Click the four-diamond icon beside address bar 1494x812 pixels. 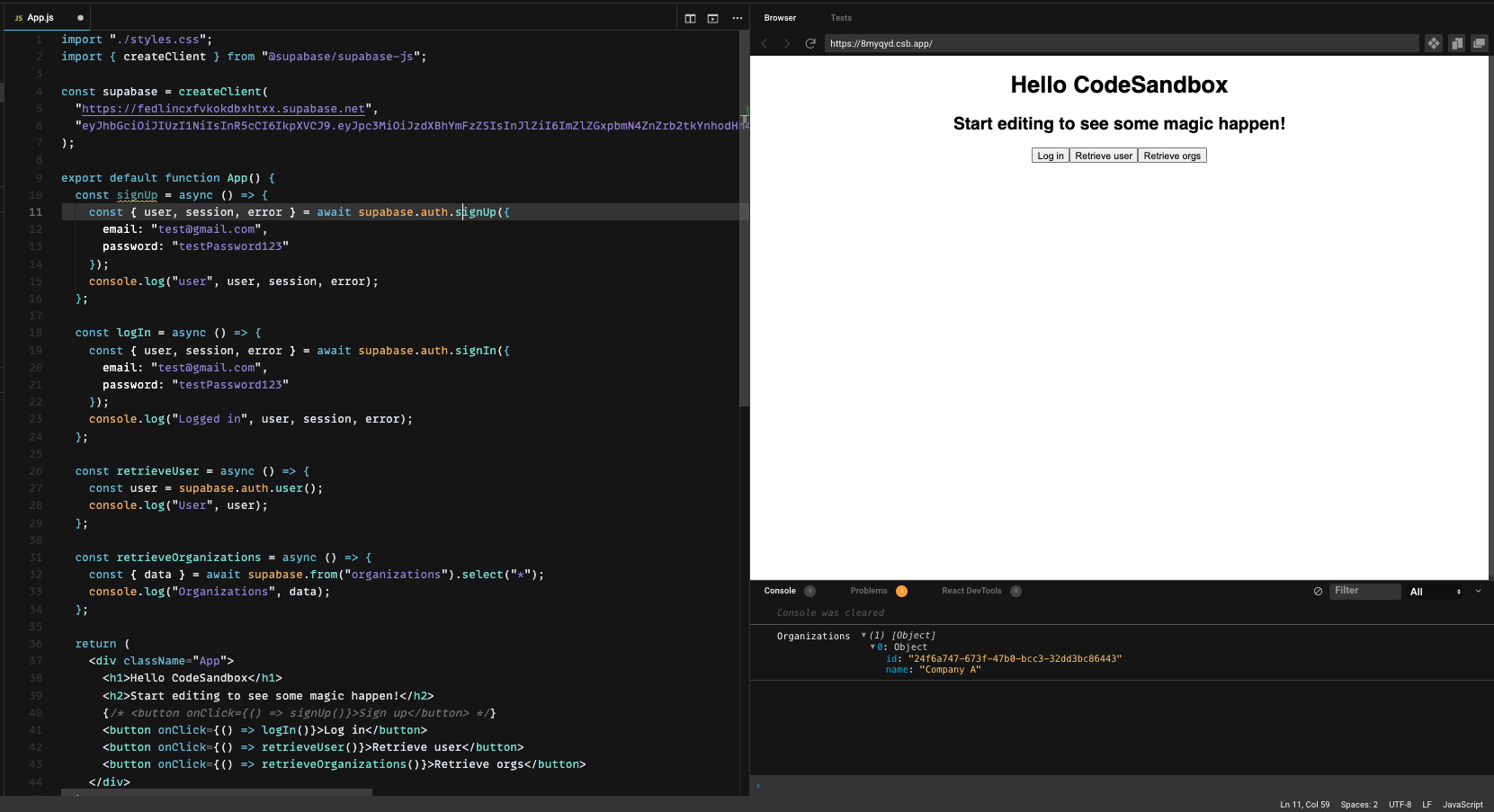click(x=1434, y=43)
